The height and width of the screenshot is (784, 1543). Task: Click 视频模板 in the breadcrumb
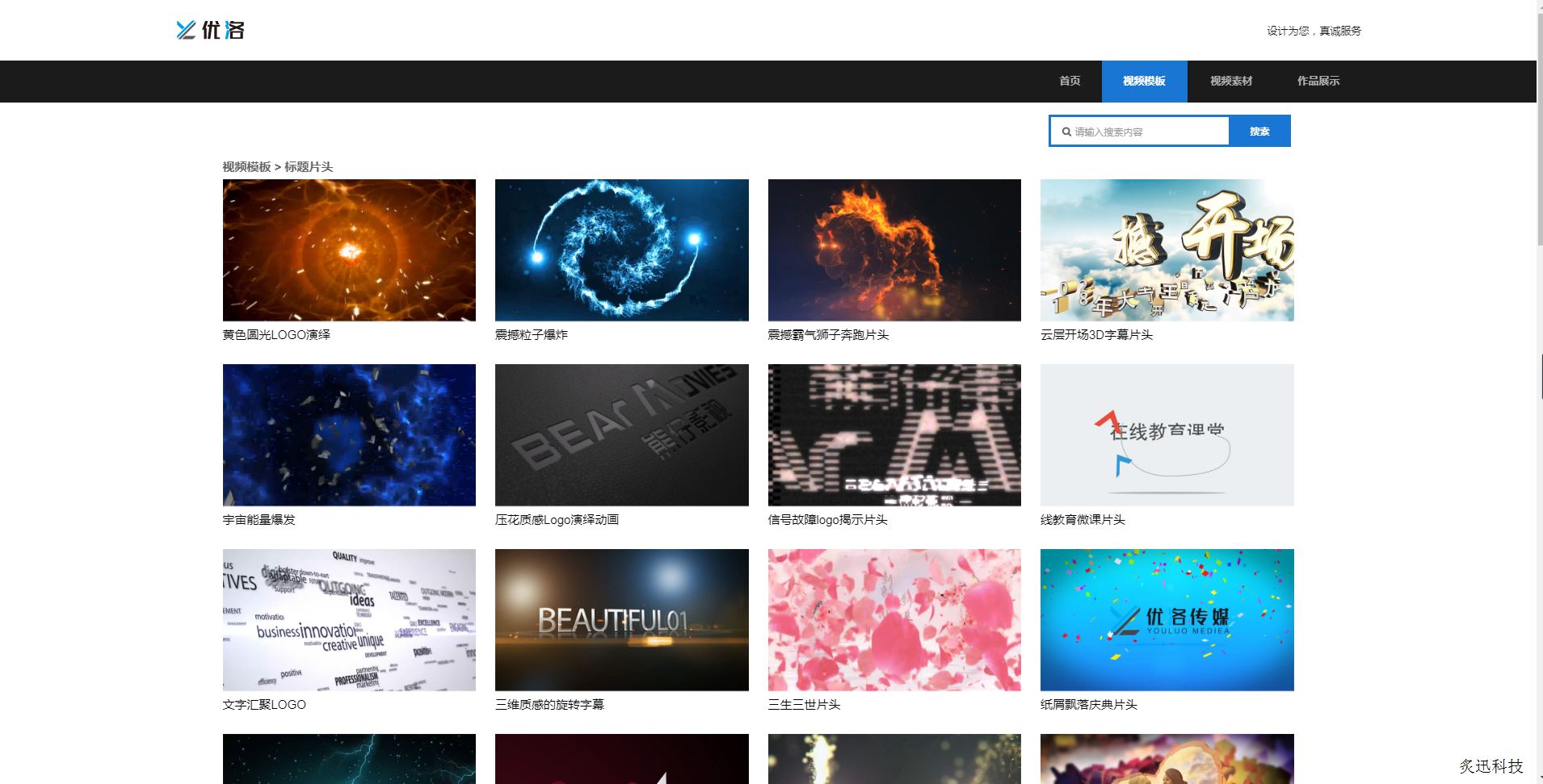pyautogui.click(x=246, y=167)
